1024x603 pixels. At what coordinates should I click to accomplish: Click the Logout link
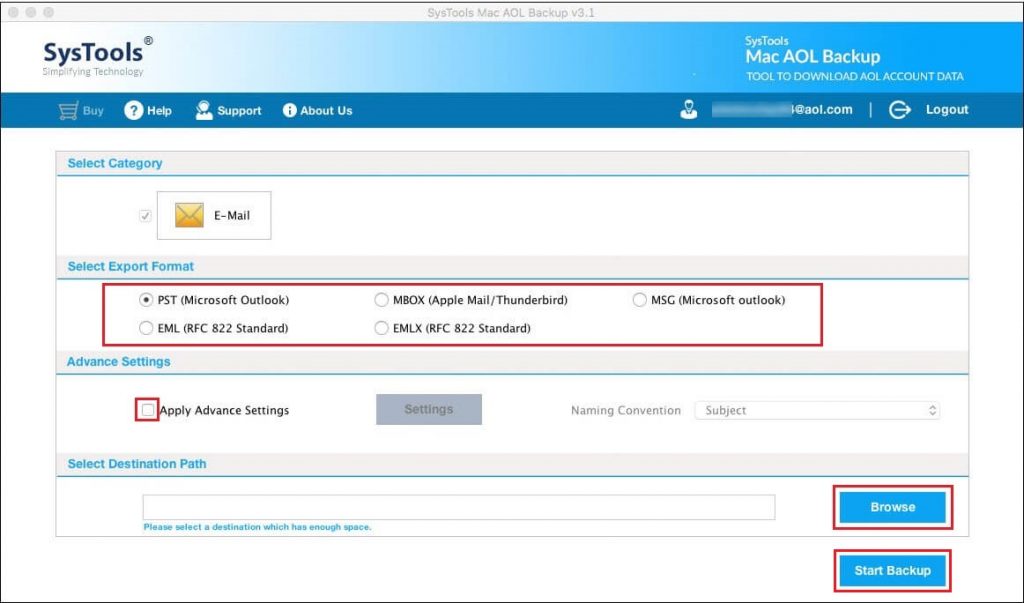coord(947,110)
